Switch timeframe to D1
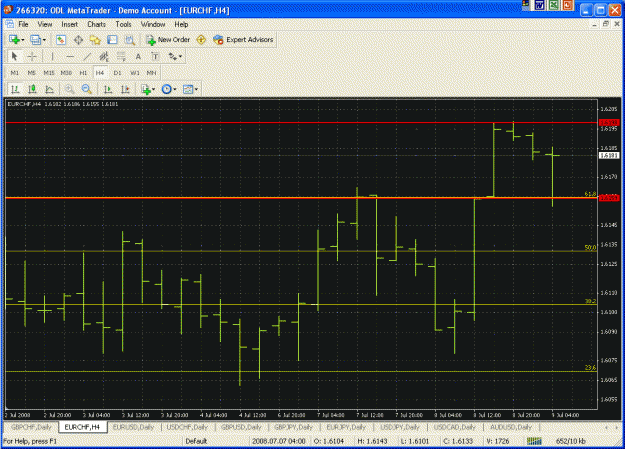The width and height of the screenshot is (625, 449). 117,73
